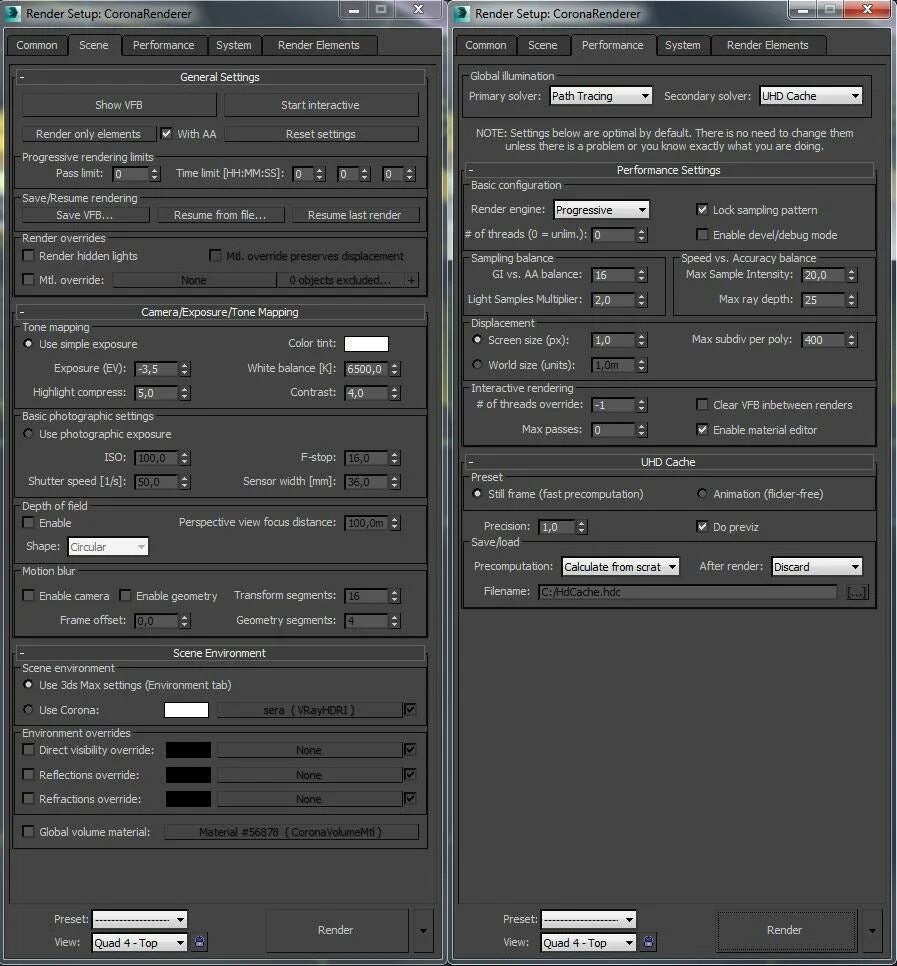
Task: Click Resume from file button
Action: click(x=220, y=215)
